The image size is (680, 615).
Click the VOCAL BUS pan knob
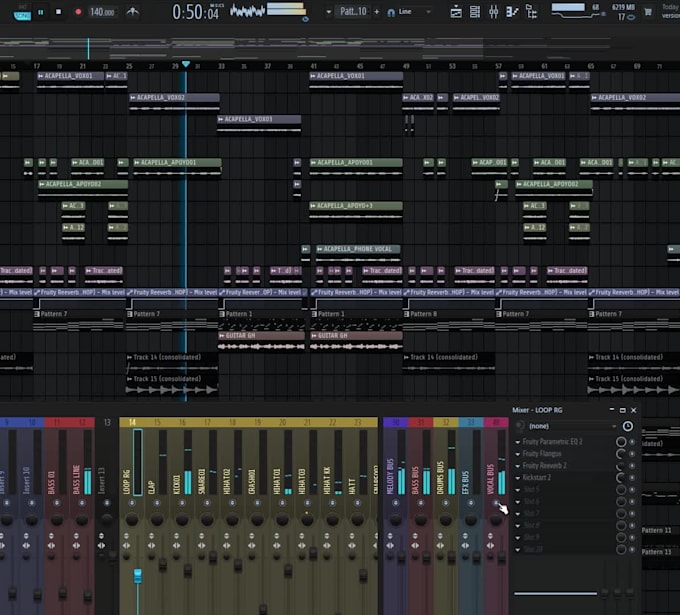pyautogui.click(x=496, y=519)
